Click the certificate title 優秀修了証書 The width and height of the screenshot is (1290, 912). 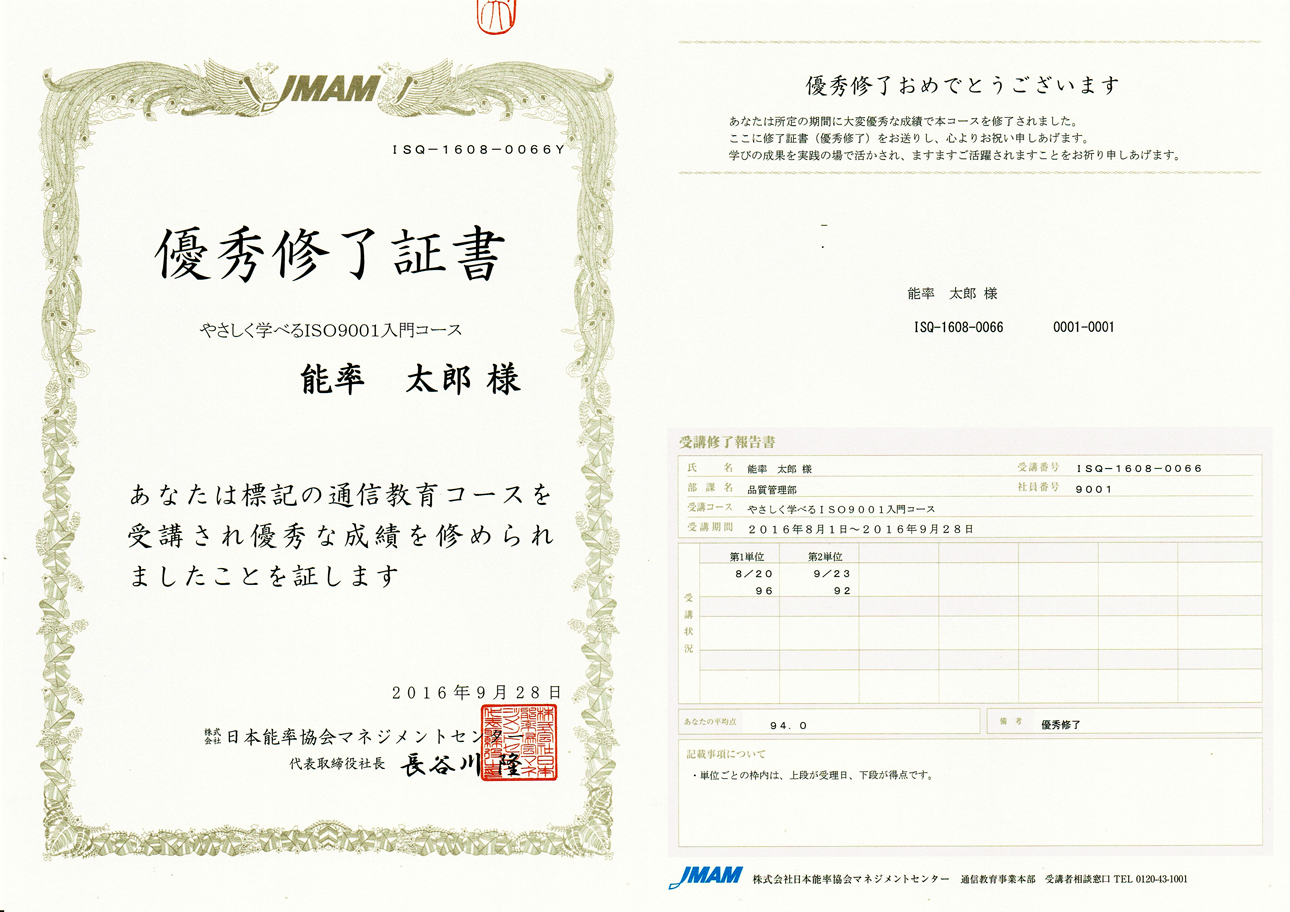(x=329, y=254)
